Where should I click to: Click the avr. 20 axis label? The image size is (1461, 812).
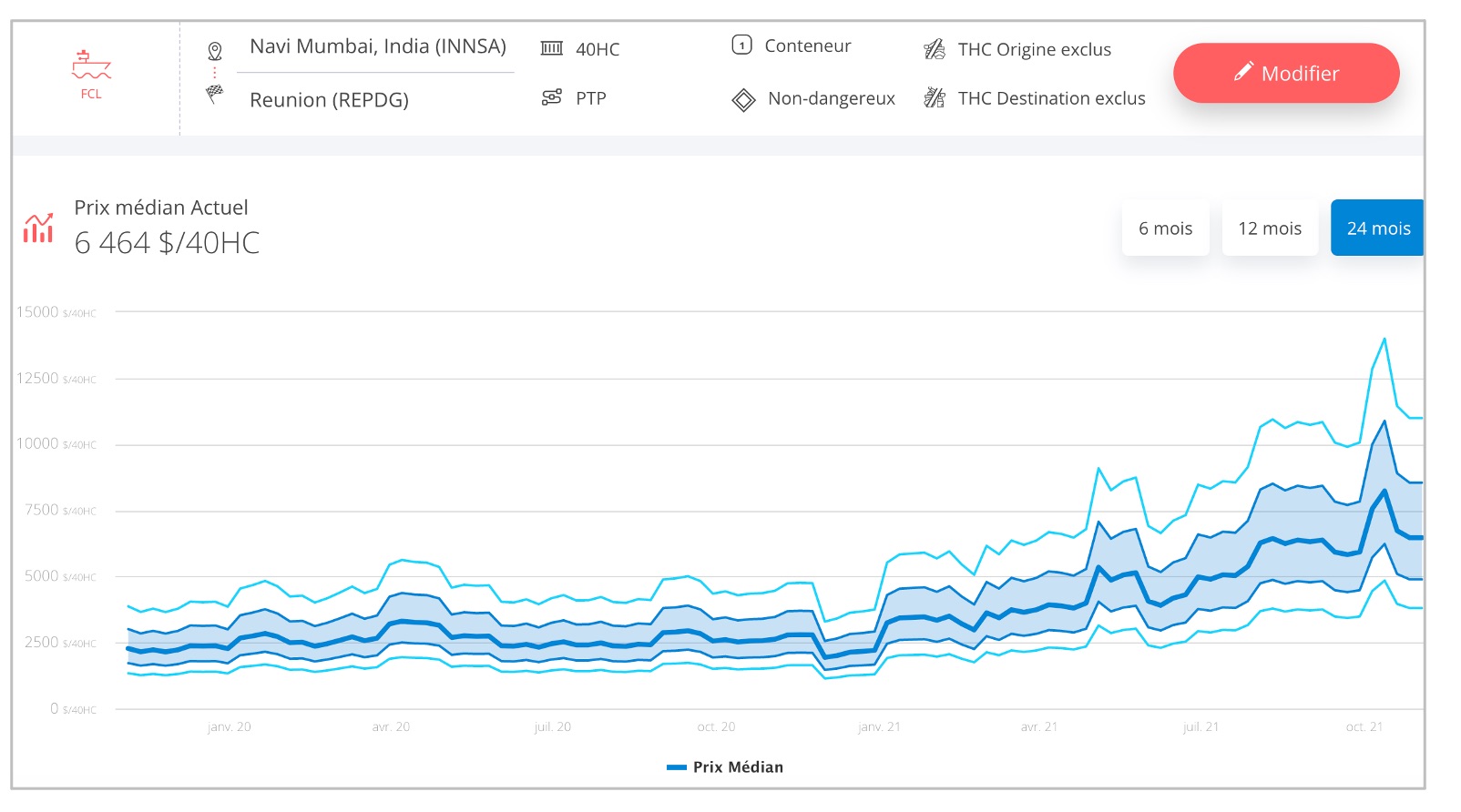click(x=391, y=727)
